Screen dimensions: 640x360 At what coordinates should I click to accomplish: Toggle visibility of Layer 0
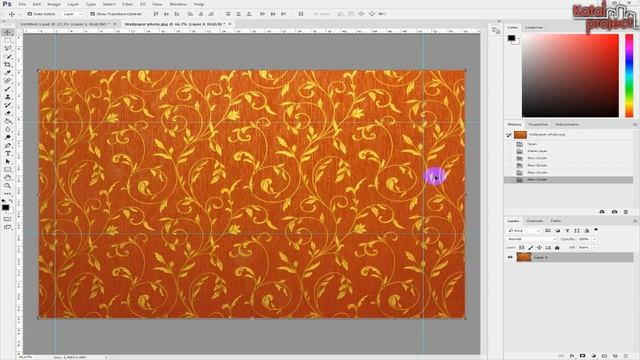[510, 258]
